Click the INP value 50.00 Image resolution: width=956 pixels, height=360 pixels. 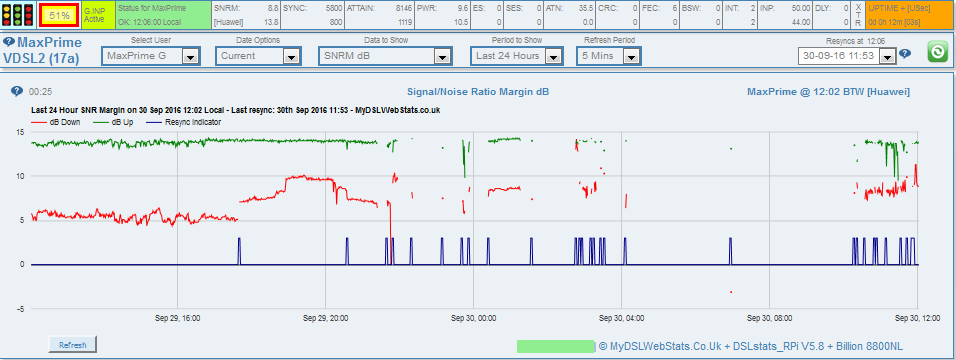(801, 9)
